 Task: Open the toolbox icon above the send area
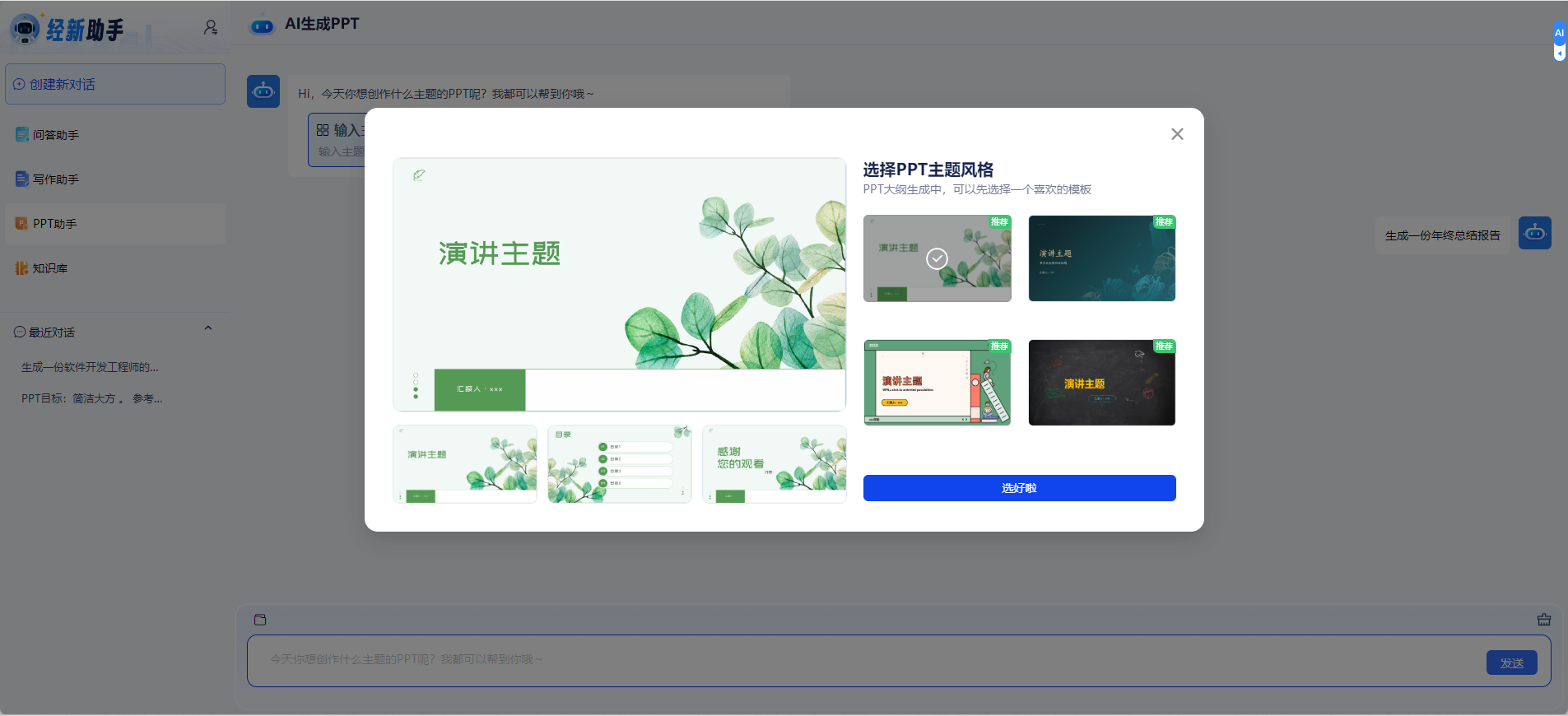(x=1544, y=620)
